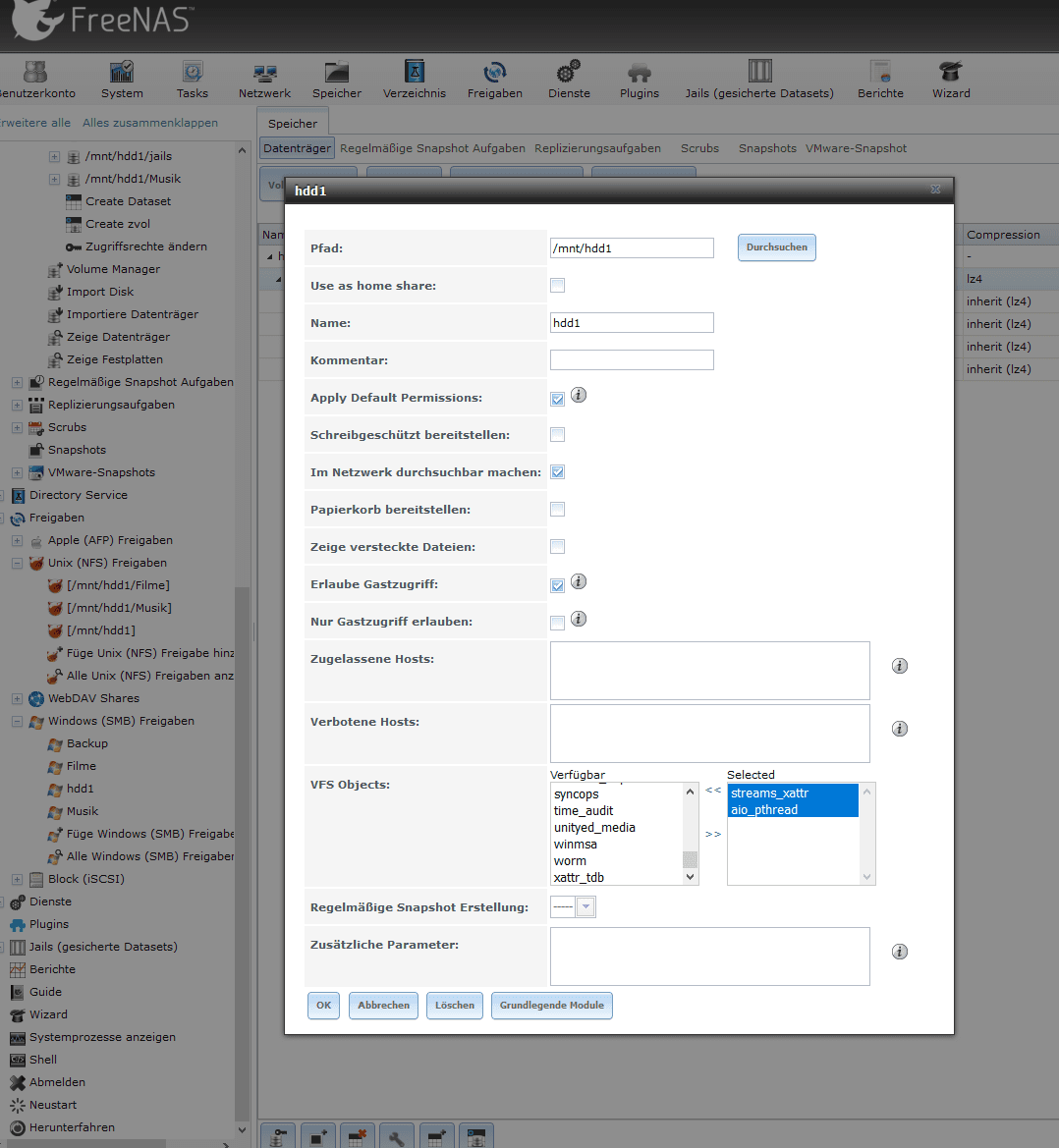Open the Freigaben toolbar icon

tap(495, 80)
